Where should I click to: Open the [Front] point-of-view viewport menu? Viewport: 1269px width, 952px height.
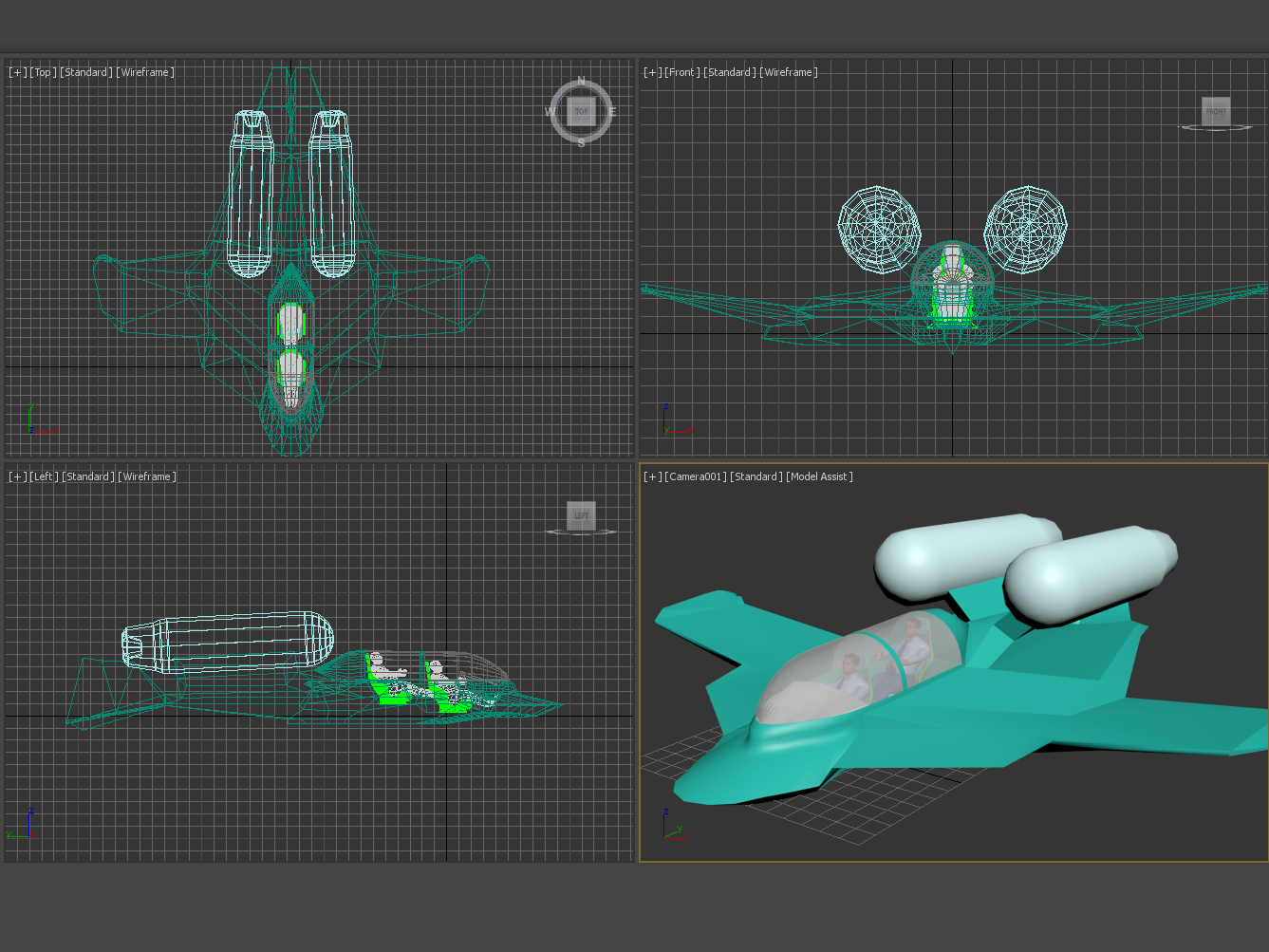[x=682, y=72]
